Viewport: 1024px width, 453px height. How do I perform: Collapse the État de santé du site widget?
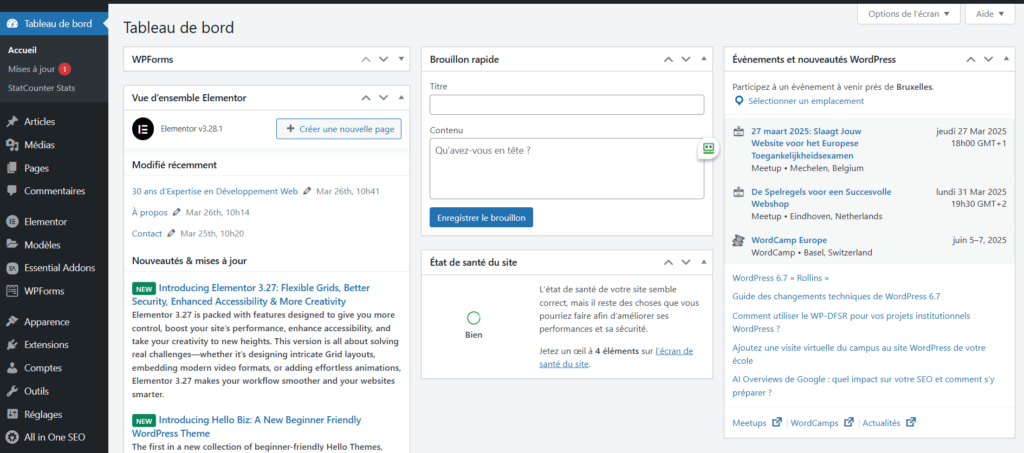tap(703, 262)
